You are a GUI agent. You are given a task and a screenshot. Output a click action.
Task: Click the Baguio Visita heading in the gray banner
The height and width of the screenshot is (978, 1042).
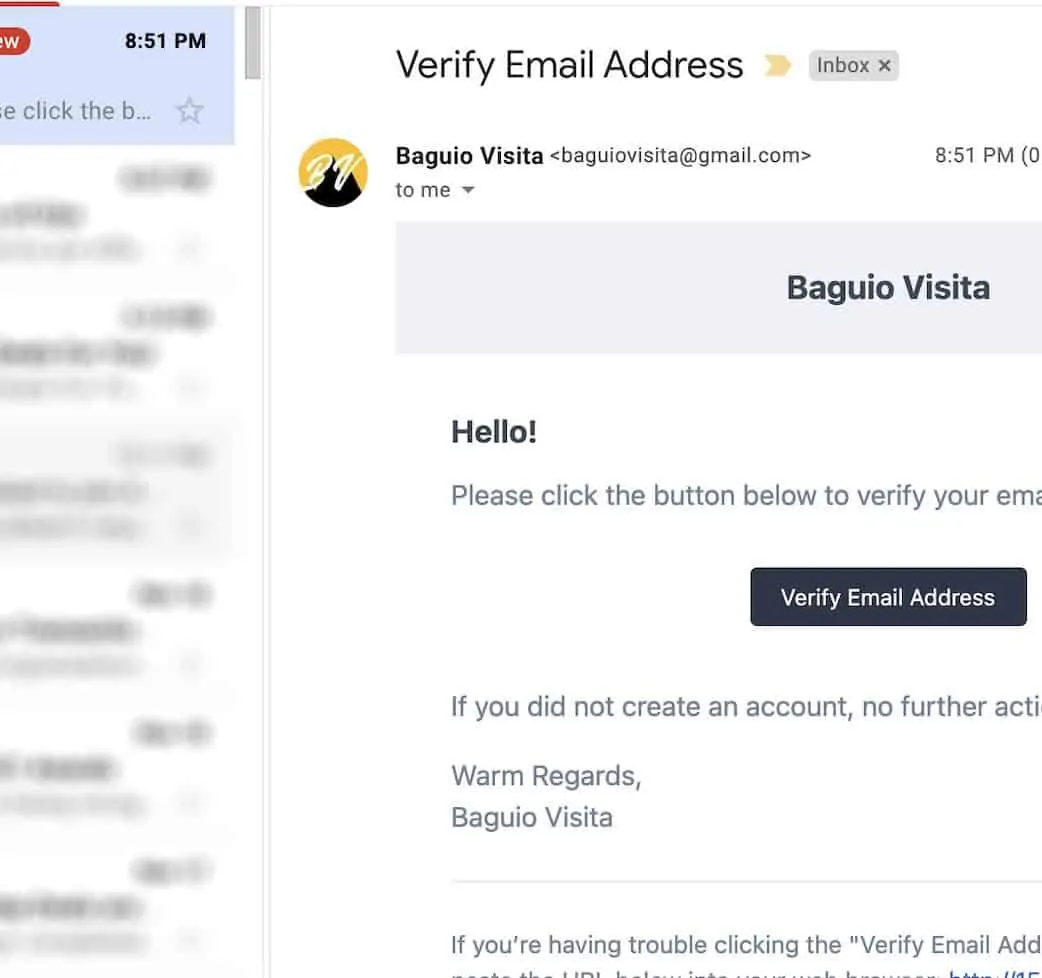point(887,288)
